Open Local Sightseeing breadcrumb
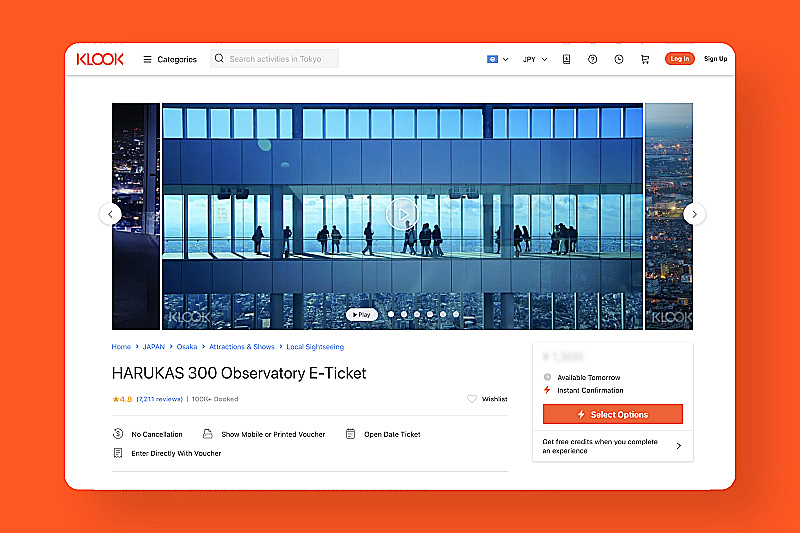The width and height of the screenshot is (800, 533). (x=315, y=347)
